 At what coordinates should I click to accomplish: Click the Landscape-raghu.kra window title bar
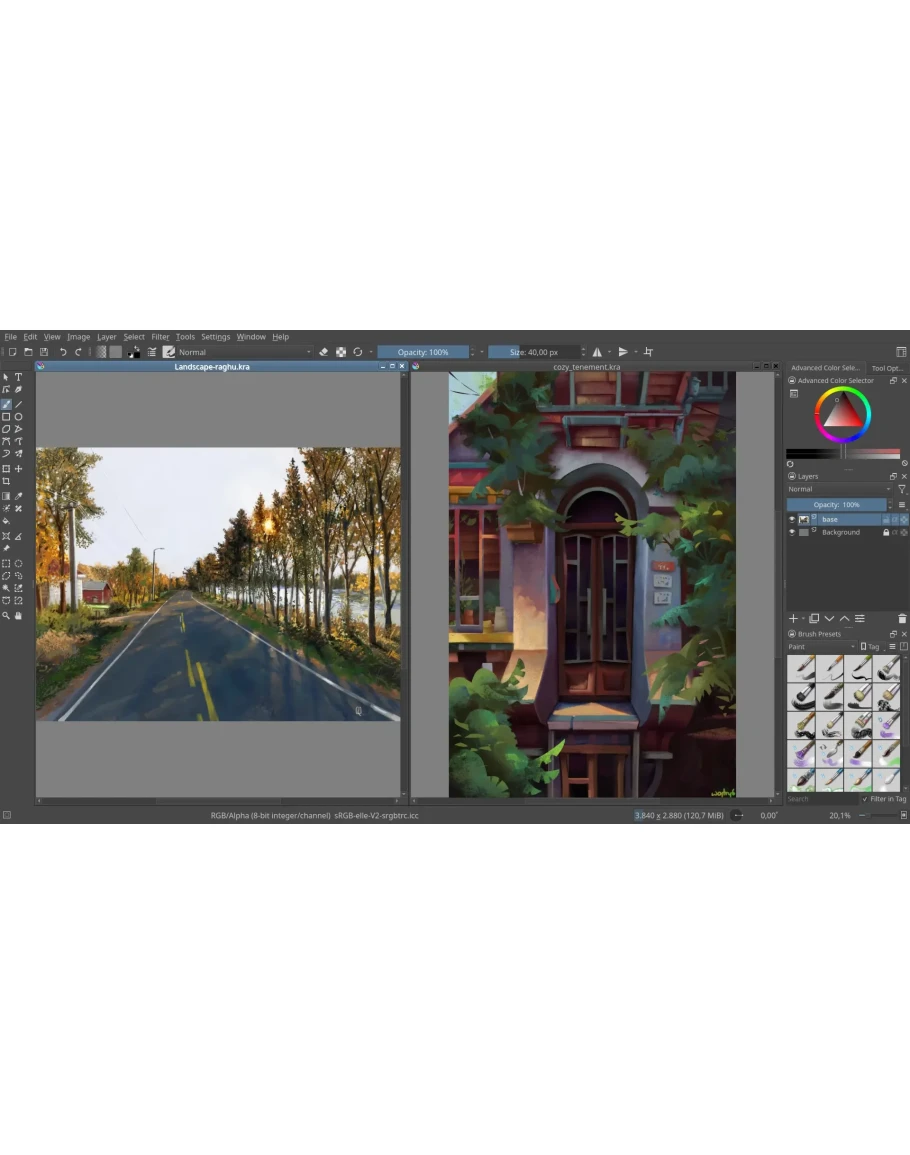pyautogui.click(x=212, y=367)
